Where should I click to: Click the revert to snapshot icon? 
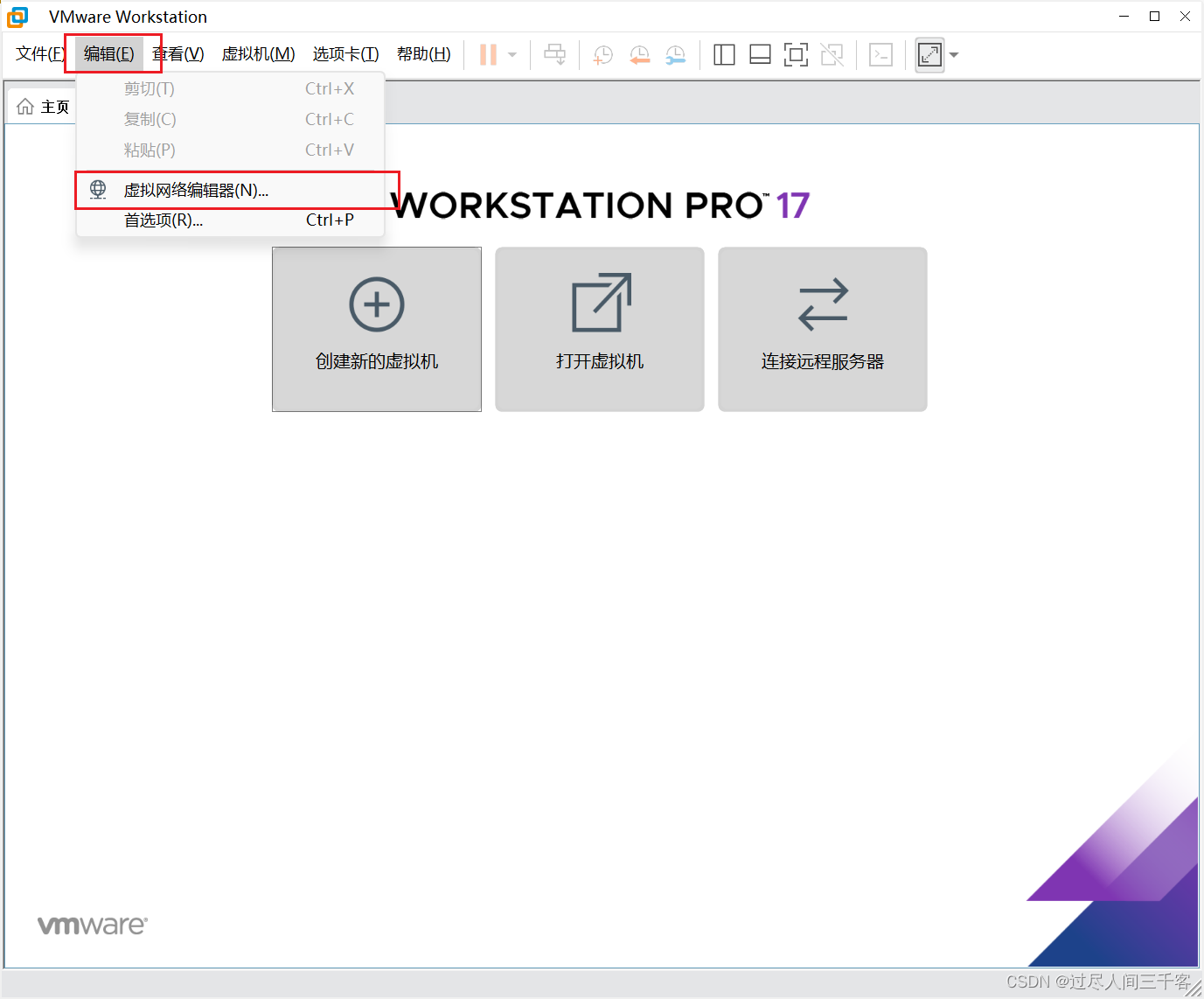[x=640, y=55]
